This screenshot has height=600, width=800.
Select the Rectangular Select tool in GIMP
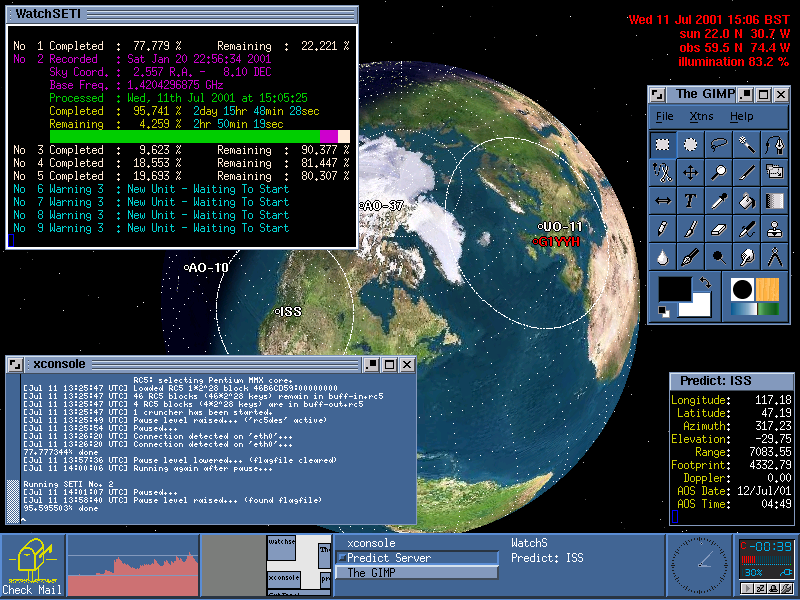[x=663, y=144]
